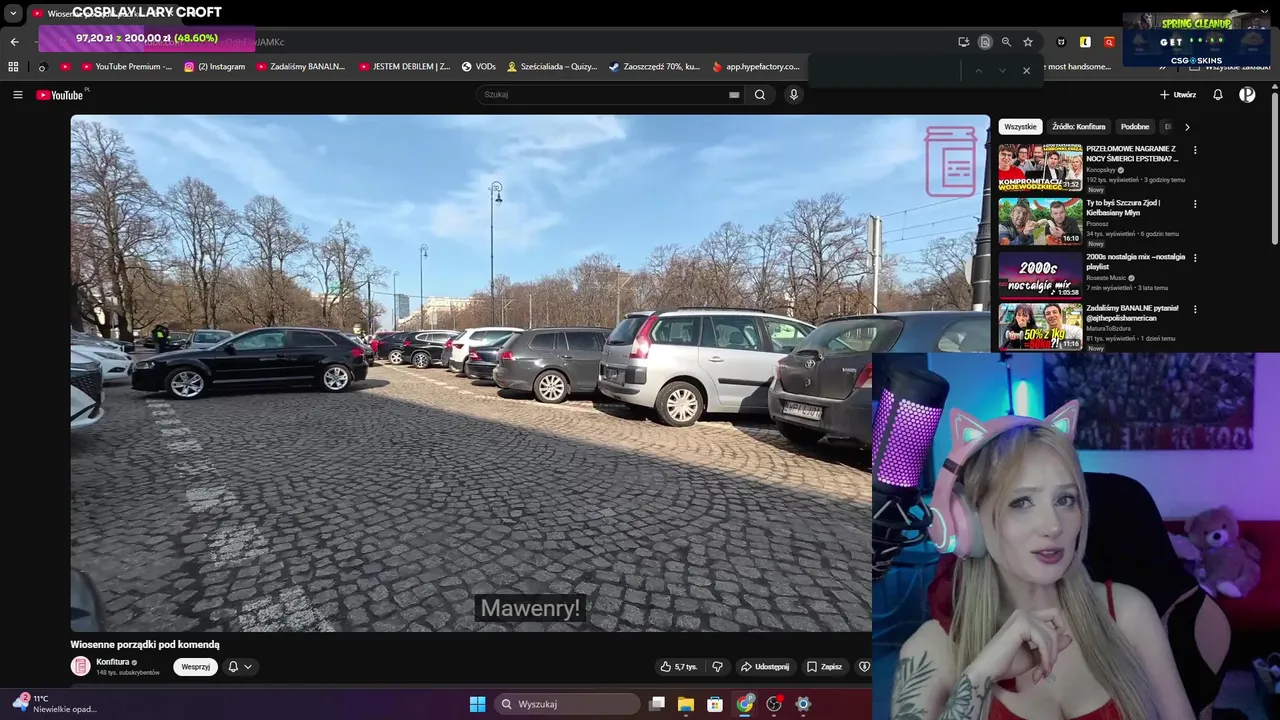This screenshot has height=720, width=1280.
Task: Open options menu for PRZEŁOMOWE NAGRANIE video
Action: pos(1194,150)
